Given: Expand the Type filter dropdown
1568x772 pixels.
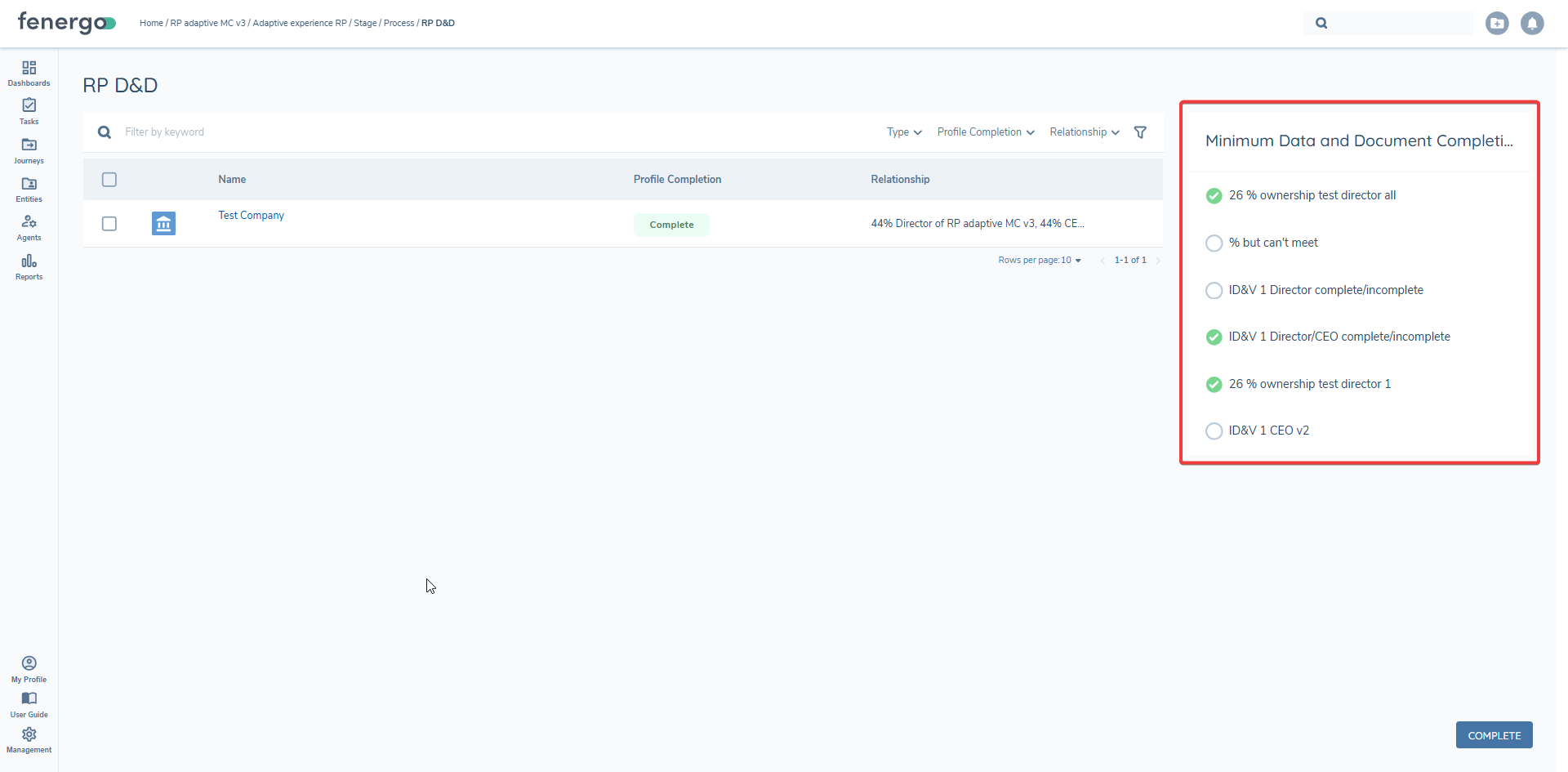Looking at the screenshot, I should 904,132.
